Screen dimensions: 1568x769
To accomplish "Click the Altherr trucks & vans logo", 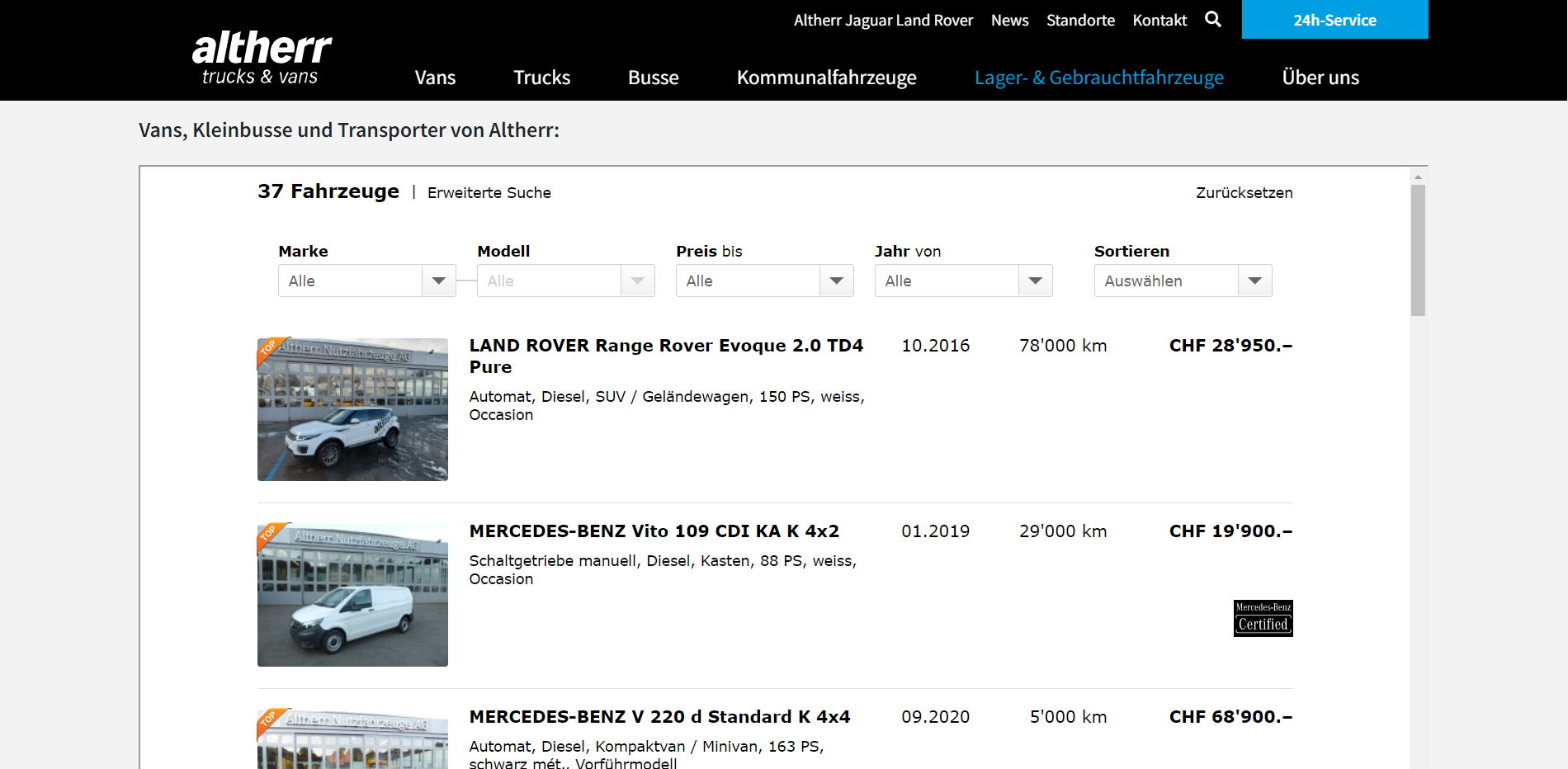I will click(262, 58).
